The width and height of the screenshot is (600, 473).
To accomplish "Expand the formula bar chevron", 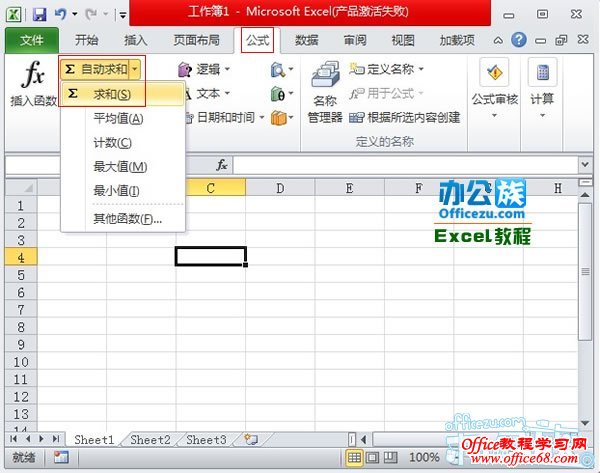I will (585, 165).
